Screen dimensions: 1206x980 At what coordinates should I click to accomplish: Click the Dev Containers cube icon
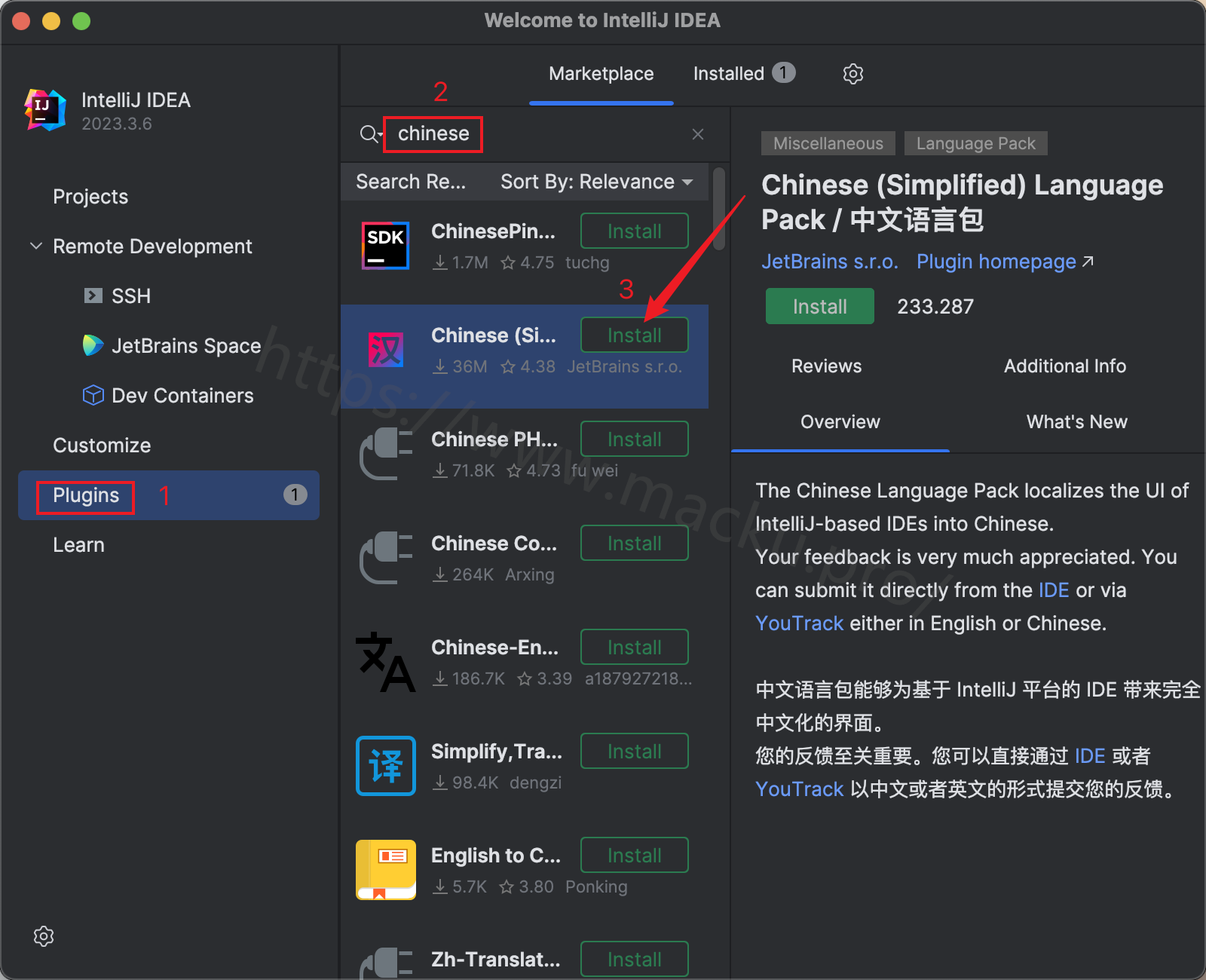[x=93, y=395]
